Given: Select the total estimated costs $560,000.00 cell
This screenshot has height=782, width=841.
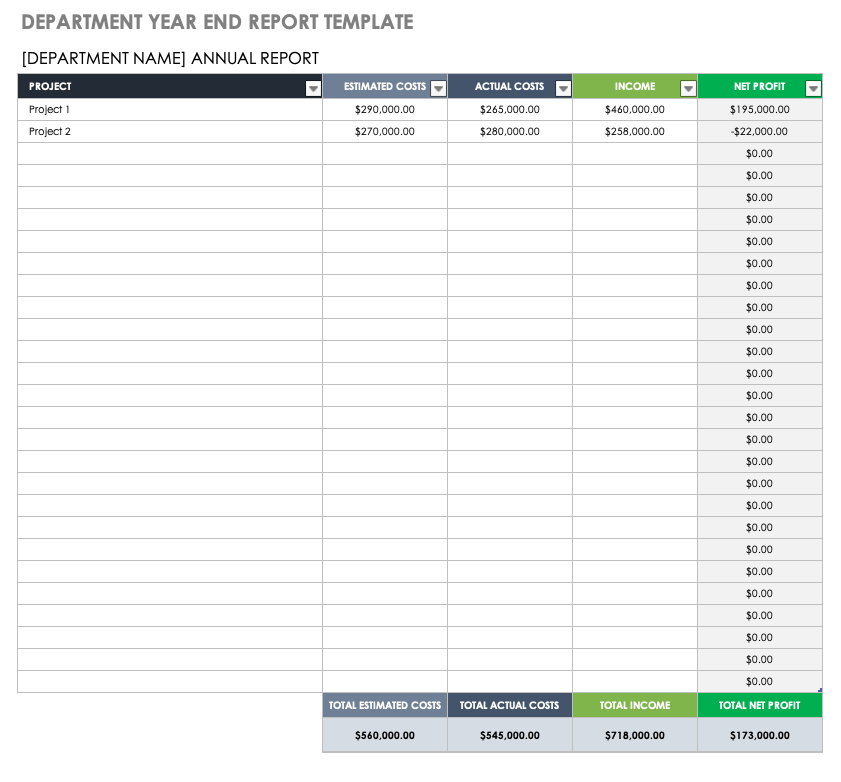Looking at the screenshot, I should [x=385, y=735].
